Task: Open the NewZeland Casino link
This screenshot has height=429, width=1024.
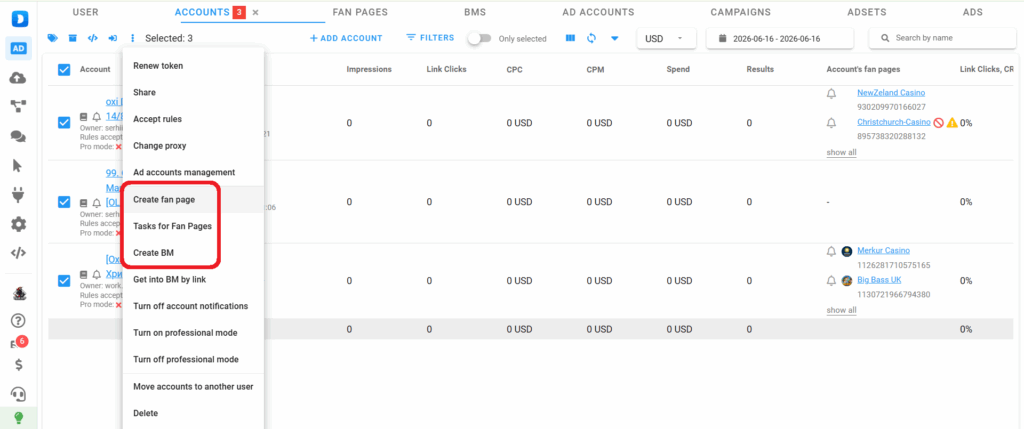Action: [891, 93]
